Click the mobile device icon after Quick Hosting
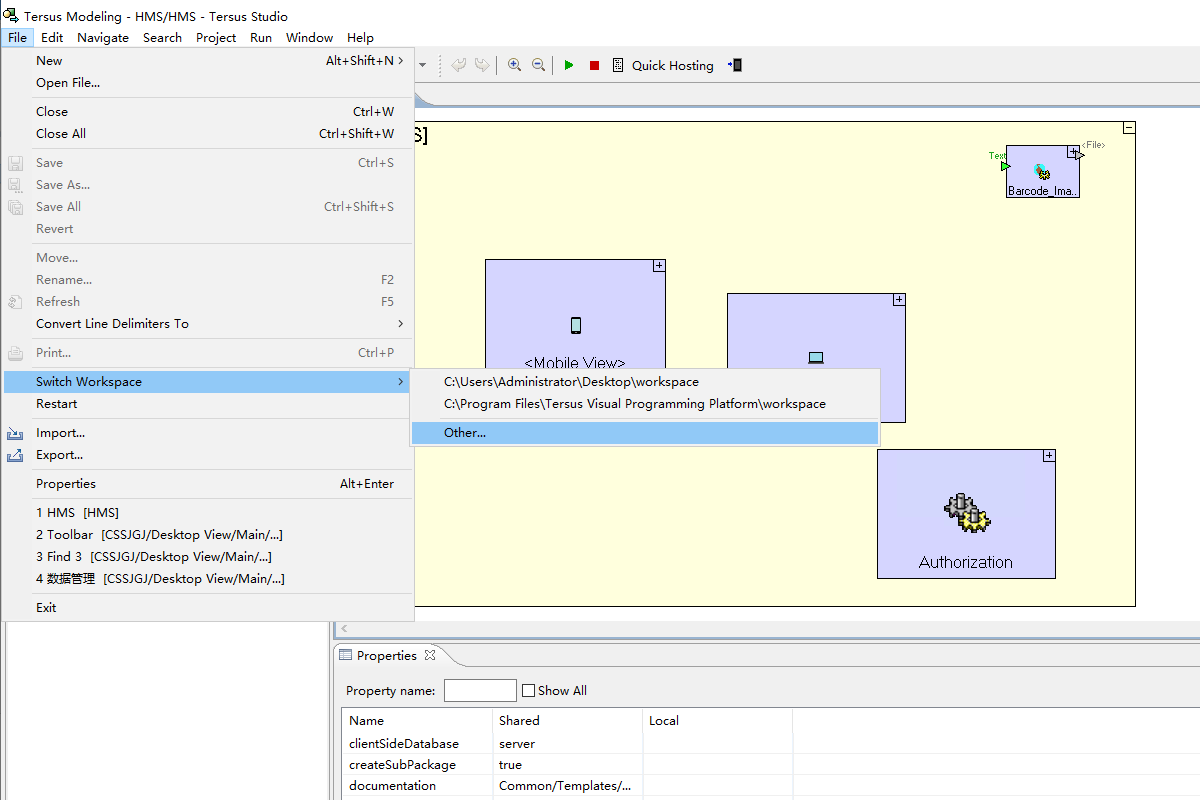Screen dimensions: 1200x800 735,65
